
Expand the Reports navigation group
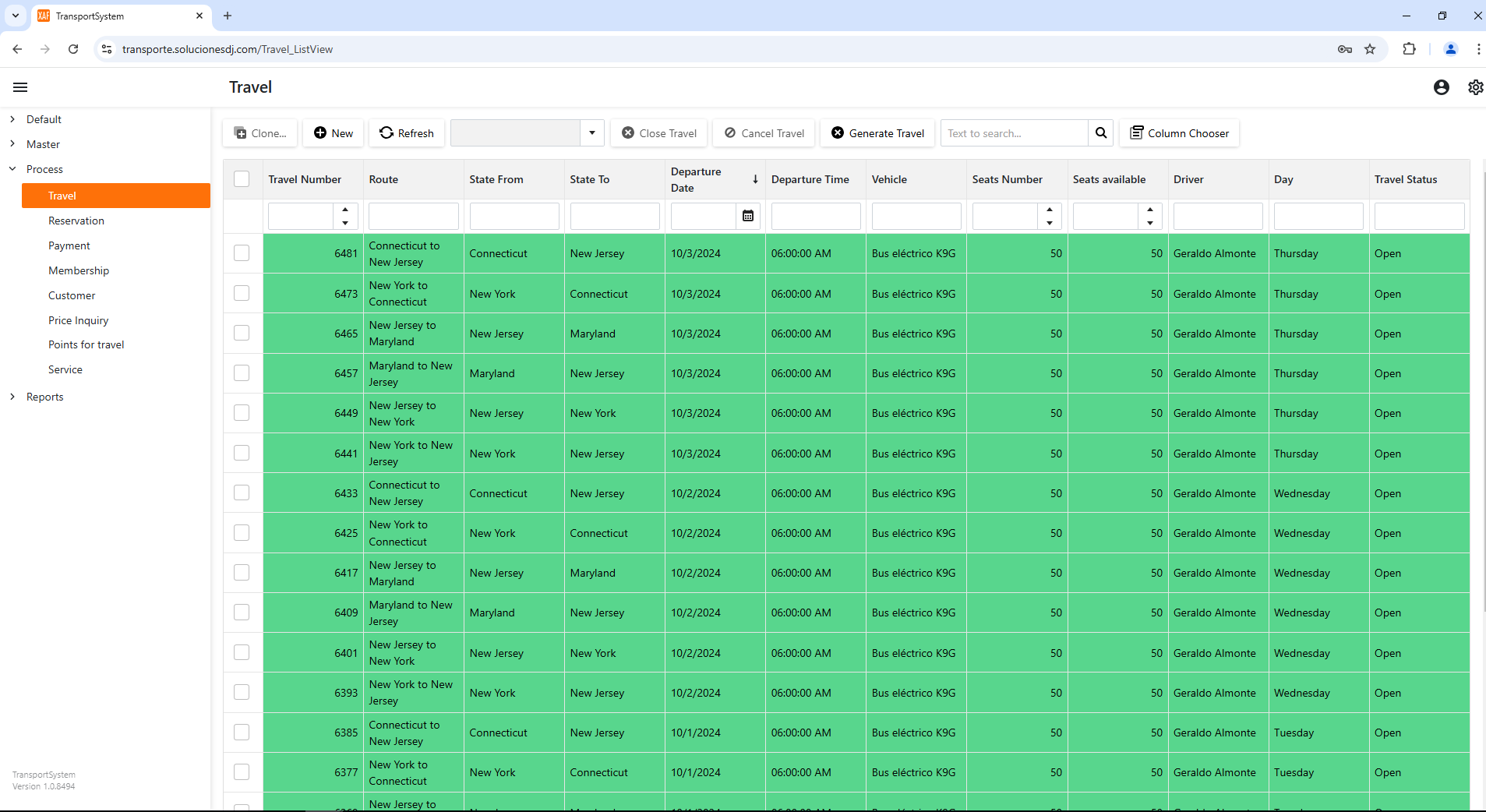(12, 397)
